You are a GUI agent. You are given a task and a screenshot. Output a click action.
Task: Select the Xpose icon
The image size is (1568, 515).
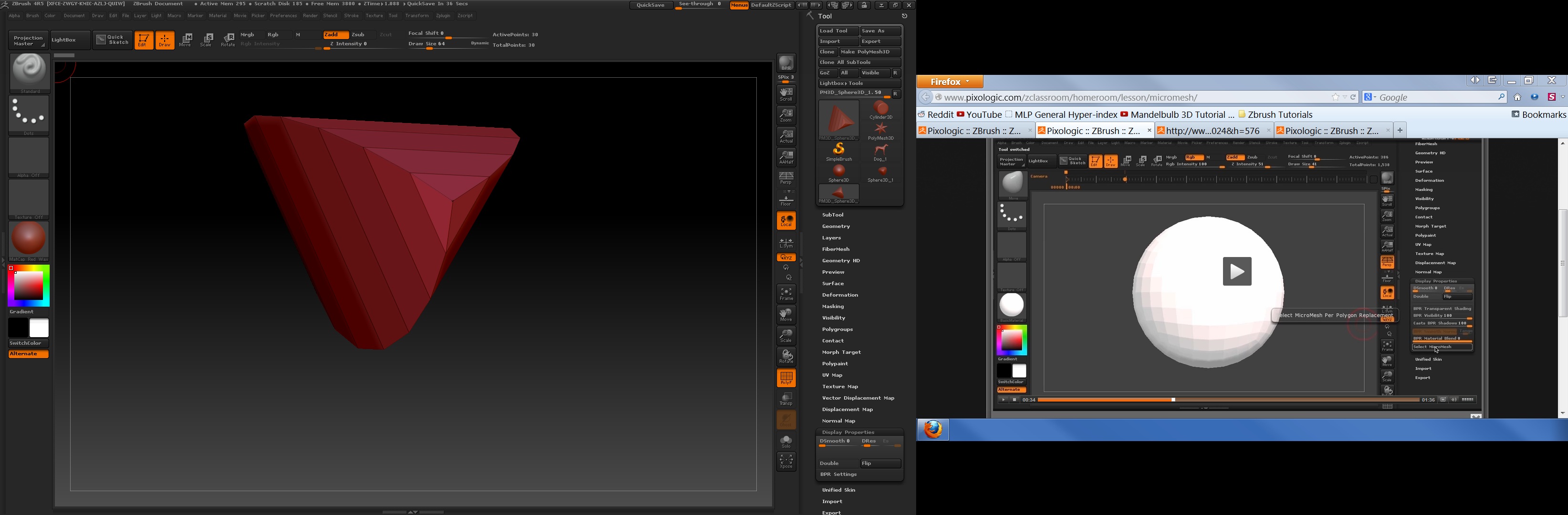click(786, 461)
